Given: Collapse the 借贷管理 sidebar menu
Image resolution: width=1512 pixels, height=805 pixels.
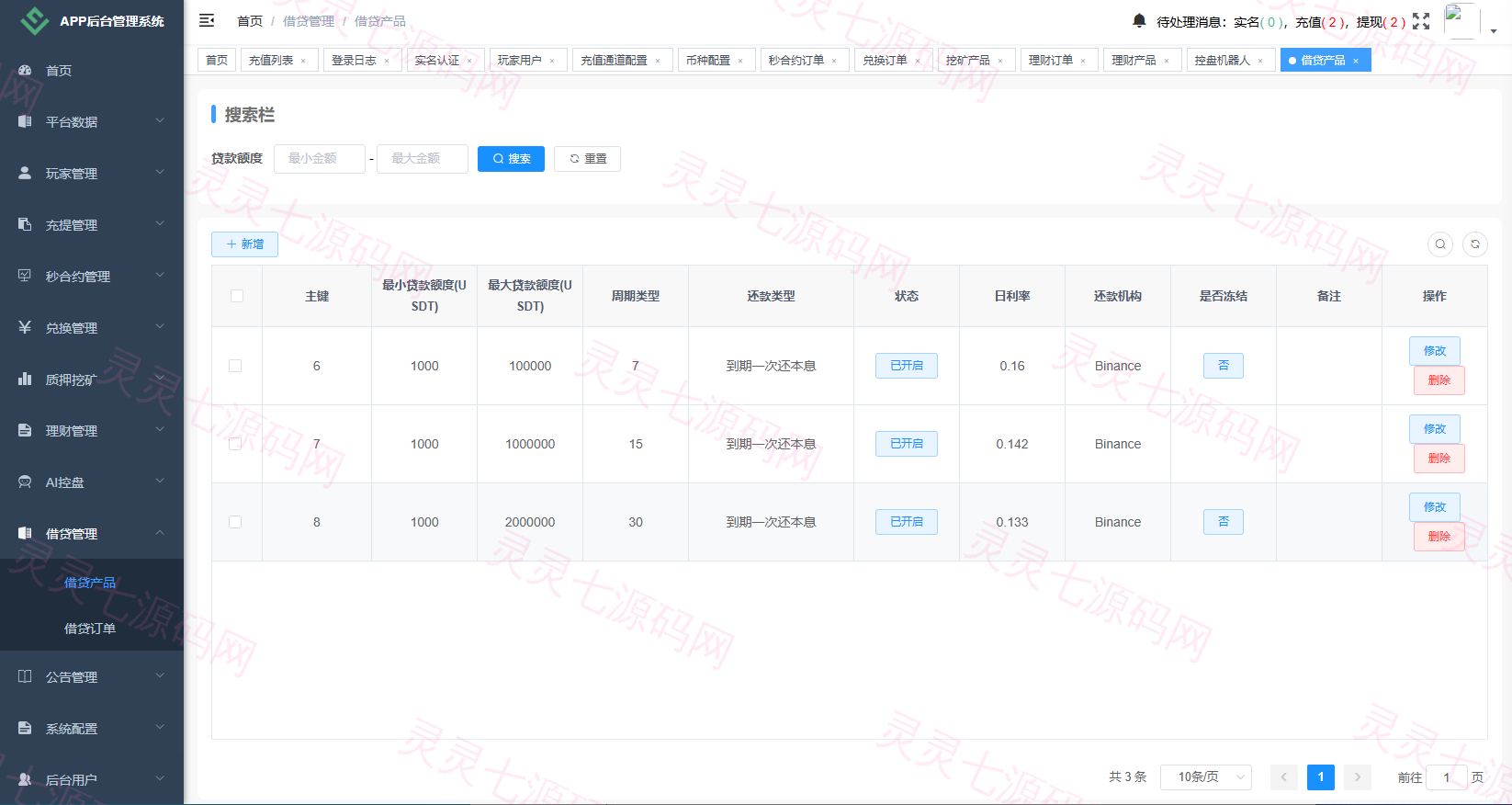Looking at the screenshot, I should pyautogui.click(x=92, y=533).
